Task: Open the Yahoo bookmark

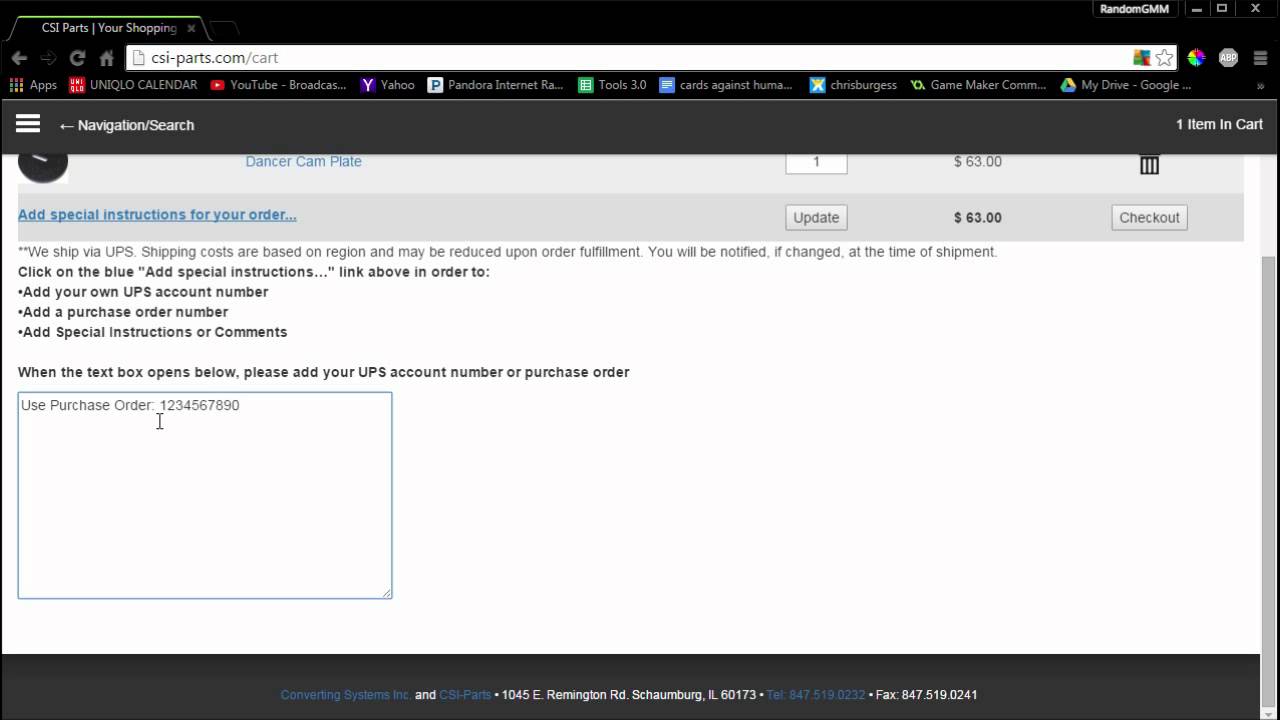Action: click(388, 85)
